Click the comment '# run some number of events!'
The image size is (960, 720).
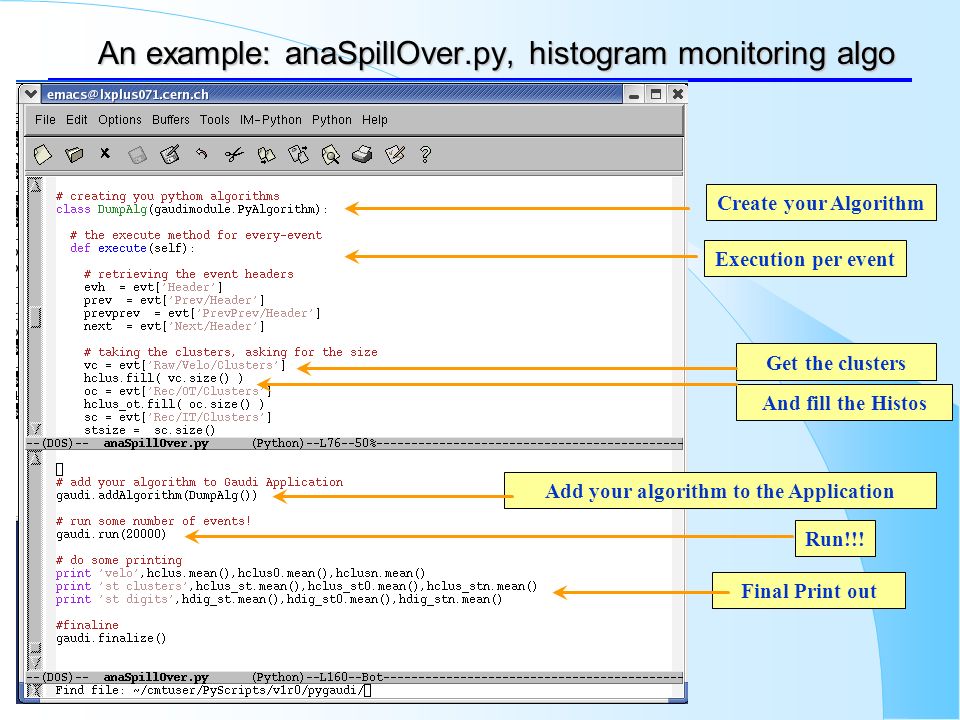click(153, 521)
